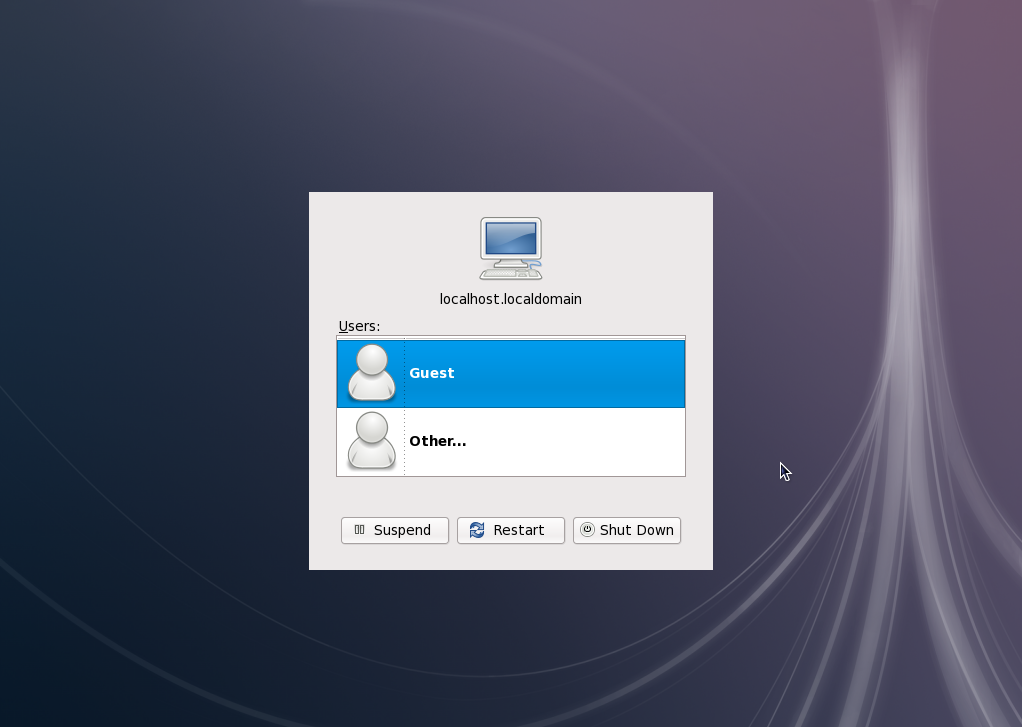The width and height of the screenshot is (1022, 727).
Task: Click blank dialog area left of computer icon
Action: tap(390, 247)
